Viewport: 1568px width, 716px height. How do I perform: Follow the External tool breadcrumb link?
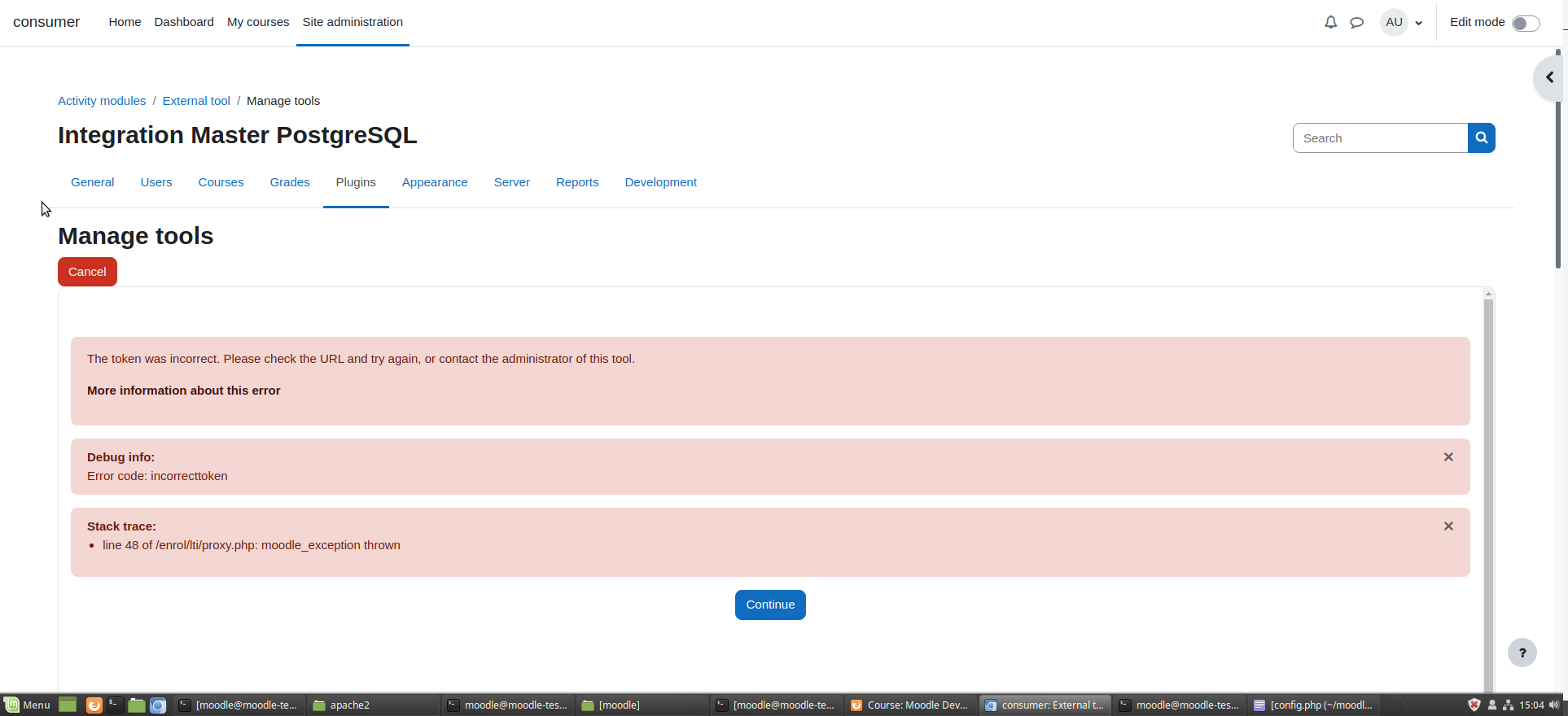coord(196,101)
